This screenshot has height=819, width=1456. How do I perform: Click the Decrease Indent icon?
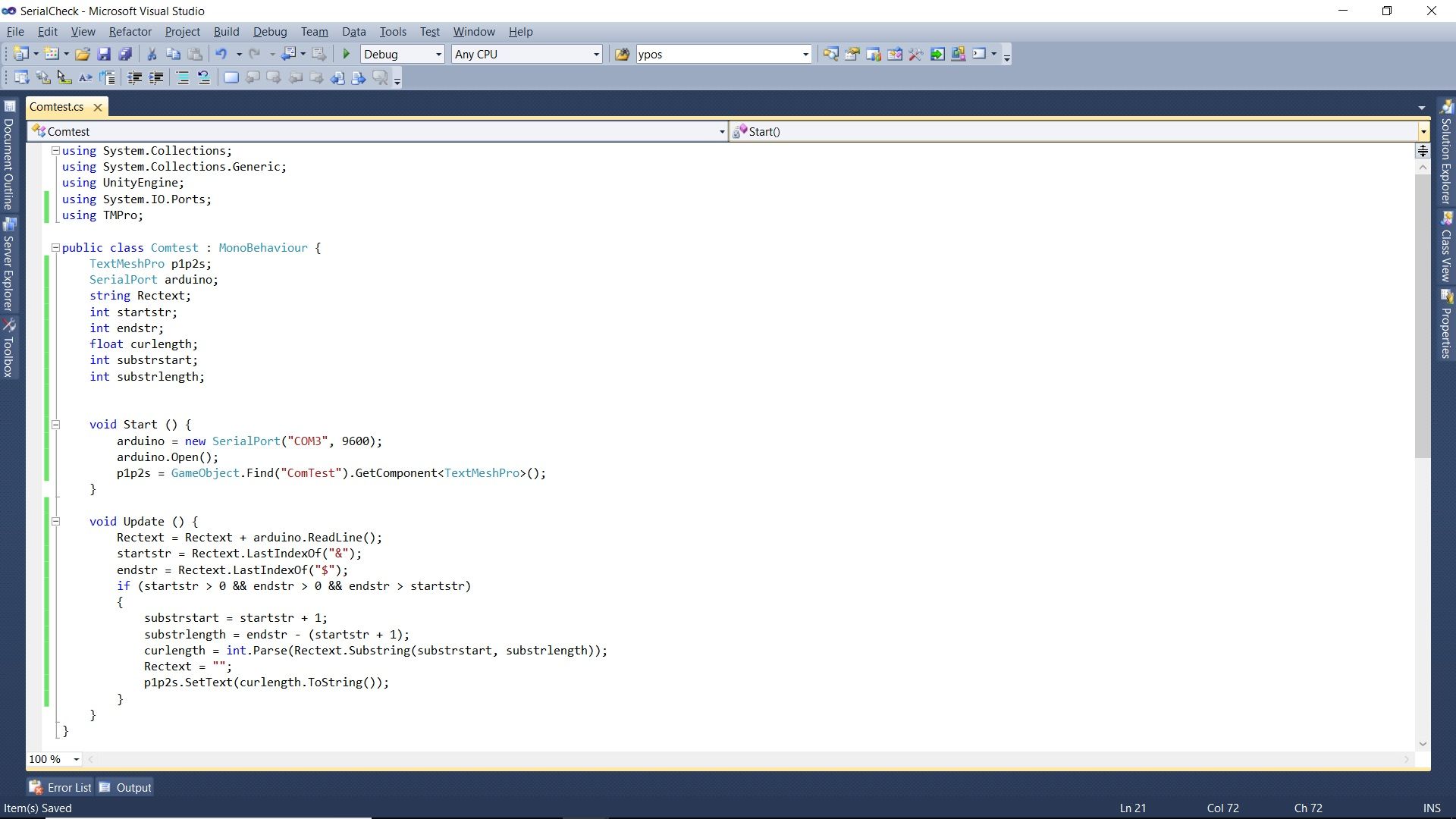pos(135,77)
